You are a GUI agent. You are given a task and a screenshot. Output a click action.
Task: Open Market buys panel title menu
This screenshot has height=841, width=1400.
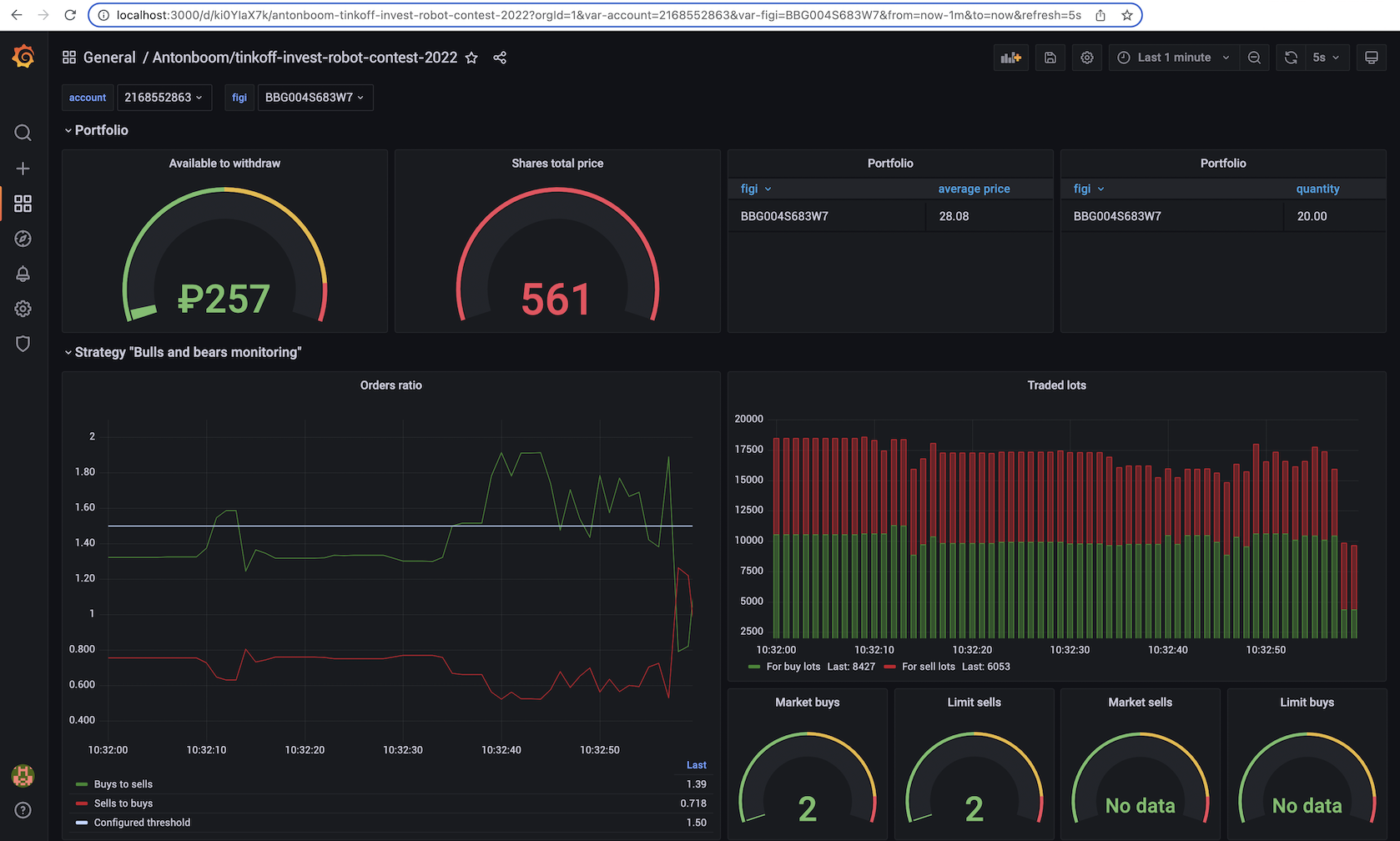tap(808, 703)
